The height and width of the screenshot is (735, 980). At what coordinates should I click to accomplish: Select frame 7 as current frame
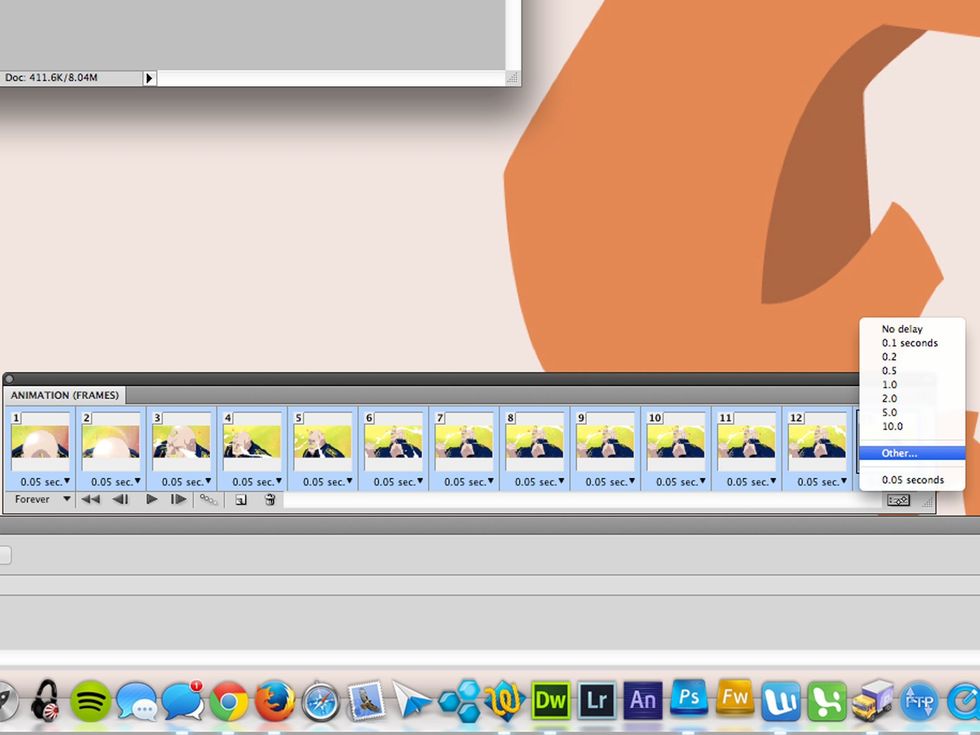(x=464, y=443)
